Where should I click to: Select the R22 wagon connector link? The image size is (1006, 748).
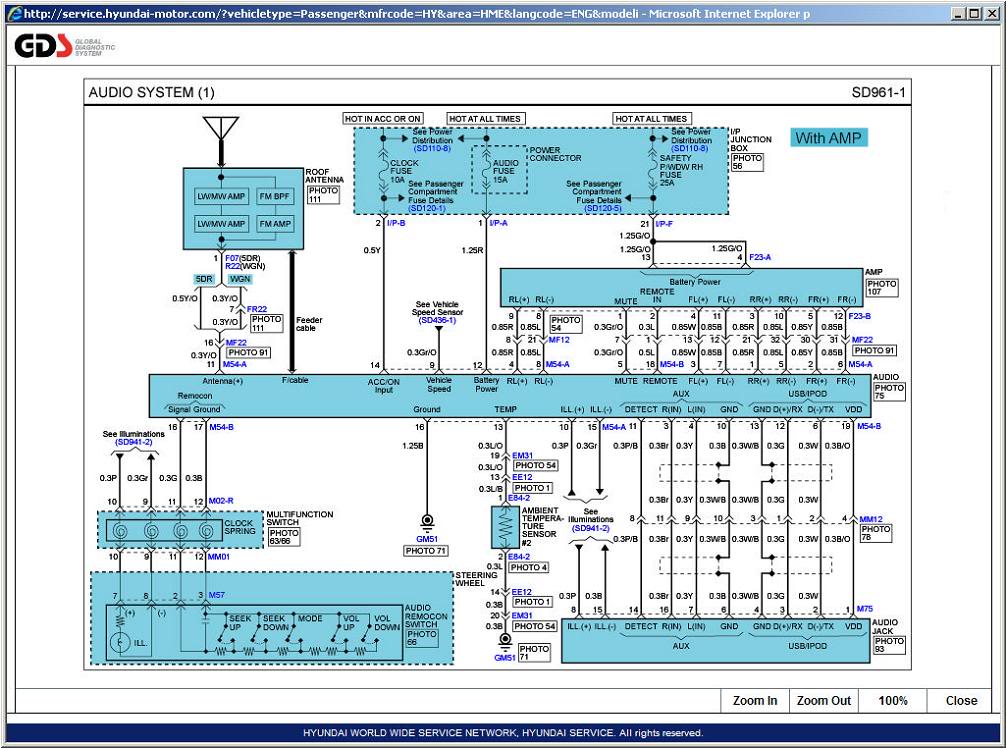232,266
